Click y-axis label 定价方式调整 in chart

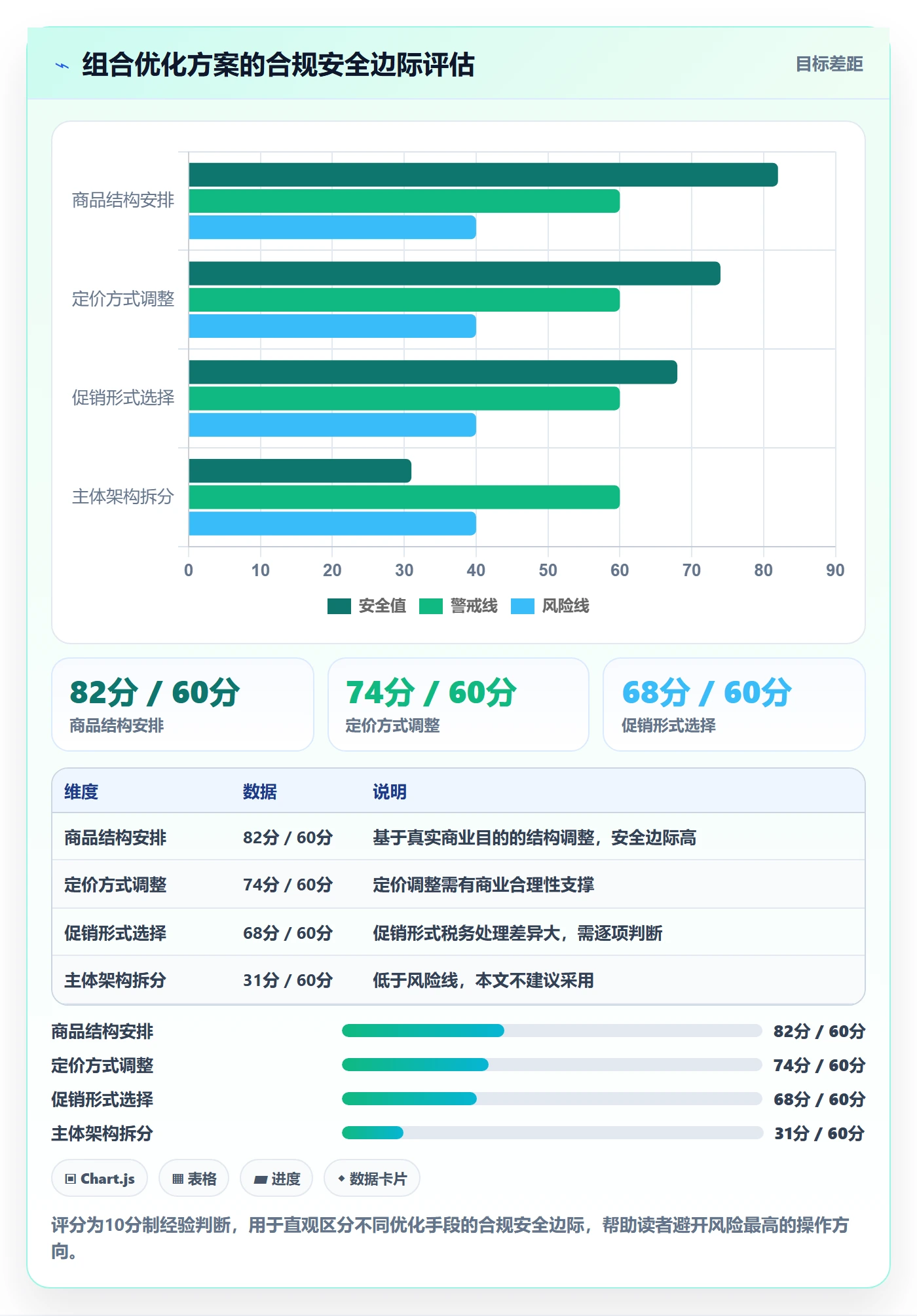(123, 299)
